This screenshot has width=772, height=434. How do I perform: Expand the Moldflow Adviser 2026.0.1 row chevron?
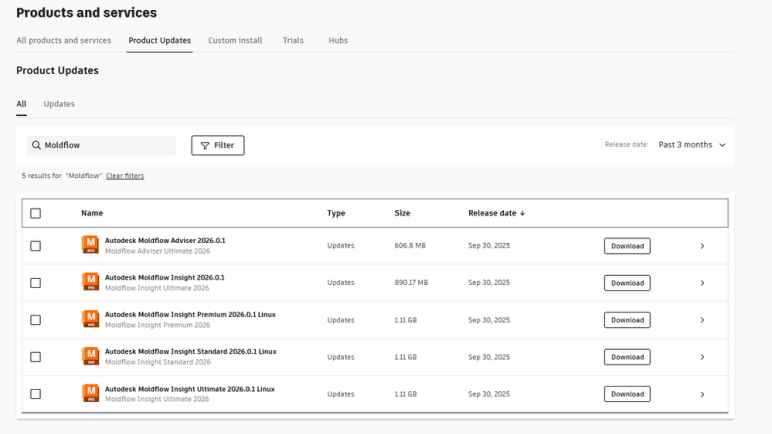click(x=702, y=246)
